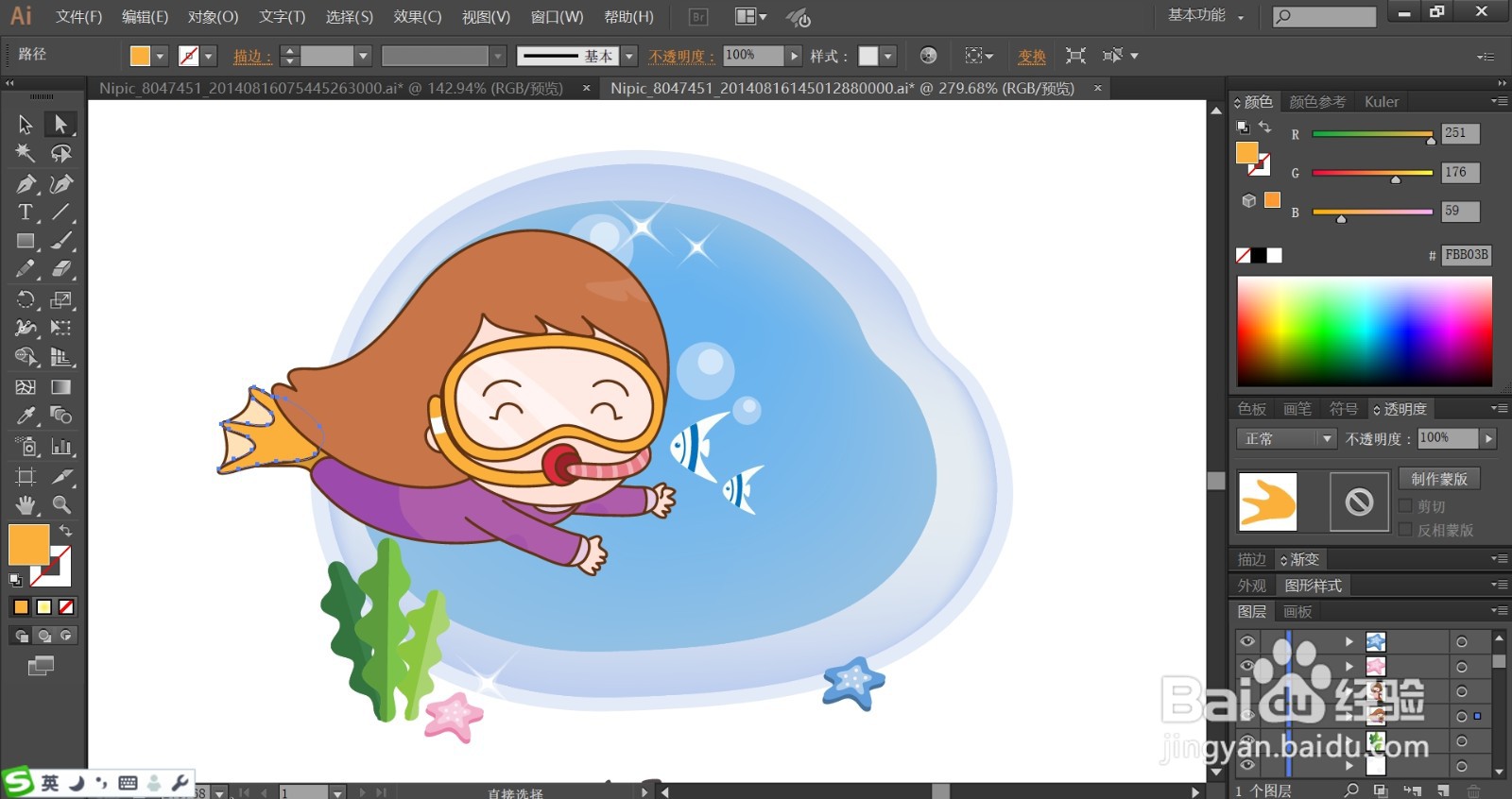Expand the blue starfish layer

[x=1349, y=642]
